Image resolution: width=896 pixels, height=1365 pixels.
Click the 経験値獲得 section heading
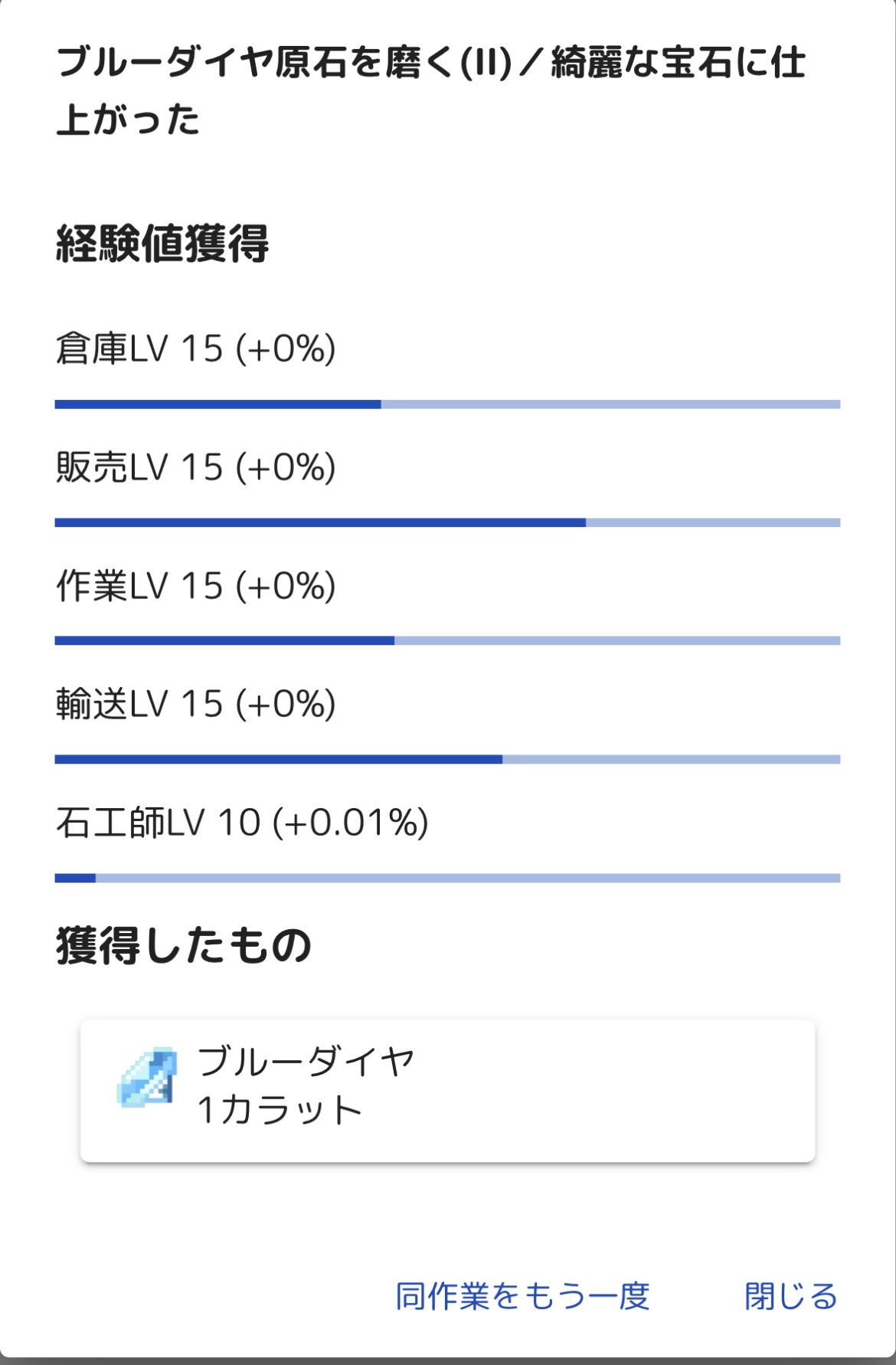point(162,244)
